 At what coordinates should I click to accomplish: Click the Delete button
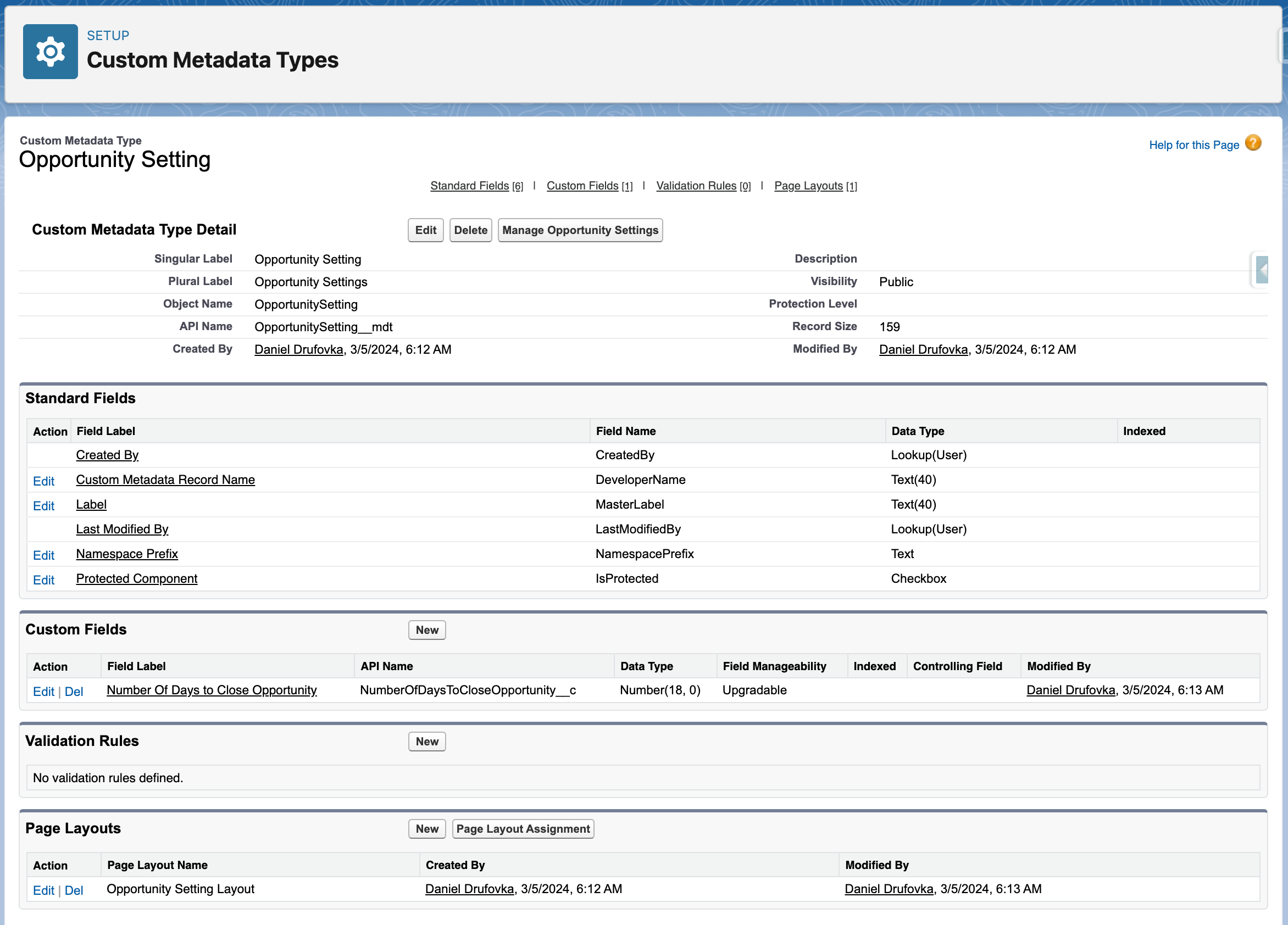coord(470,230)
